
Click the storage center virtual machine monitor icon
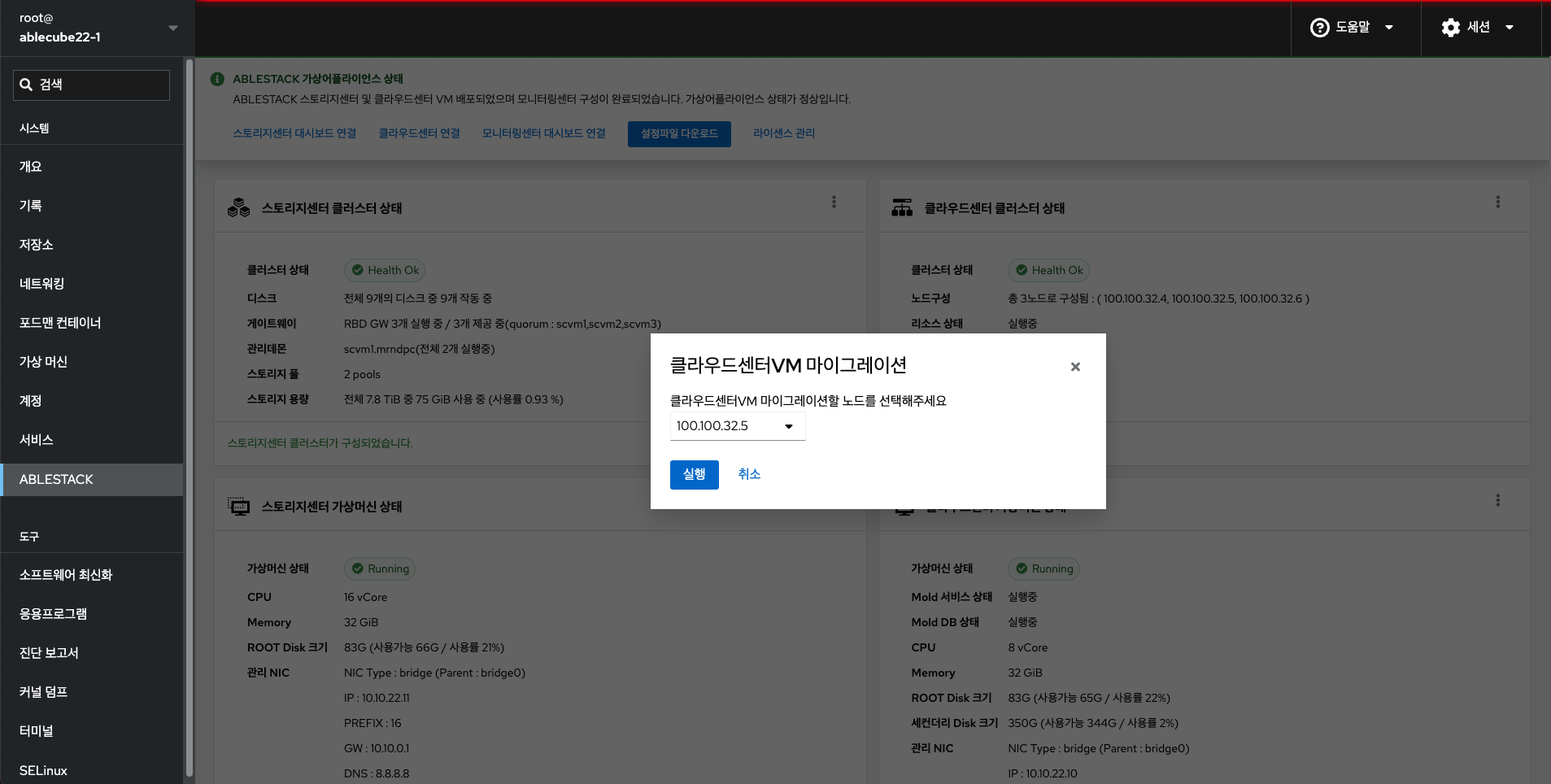[238, 507]
